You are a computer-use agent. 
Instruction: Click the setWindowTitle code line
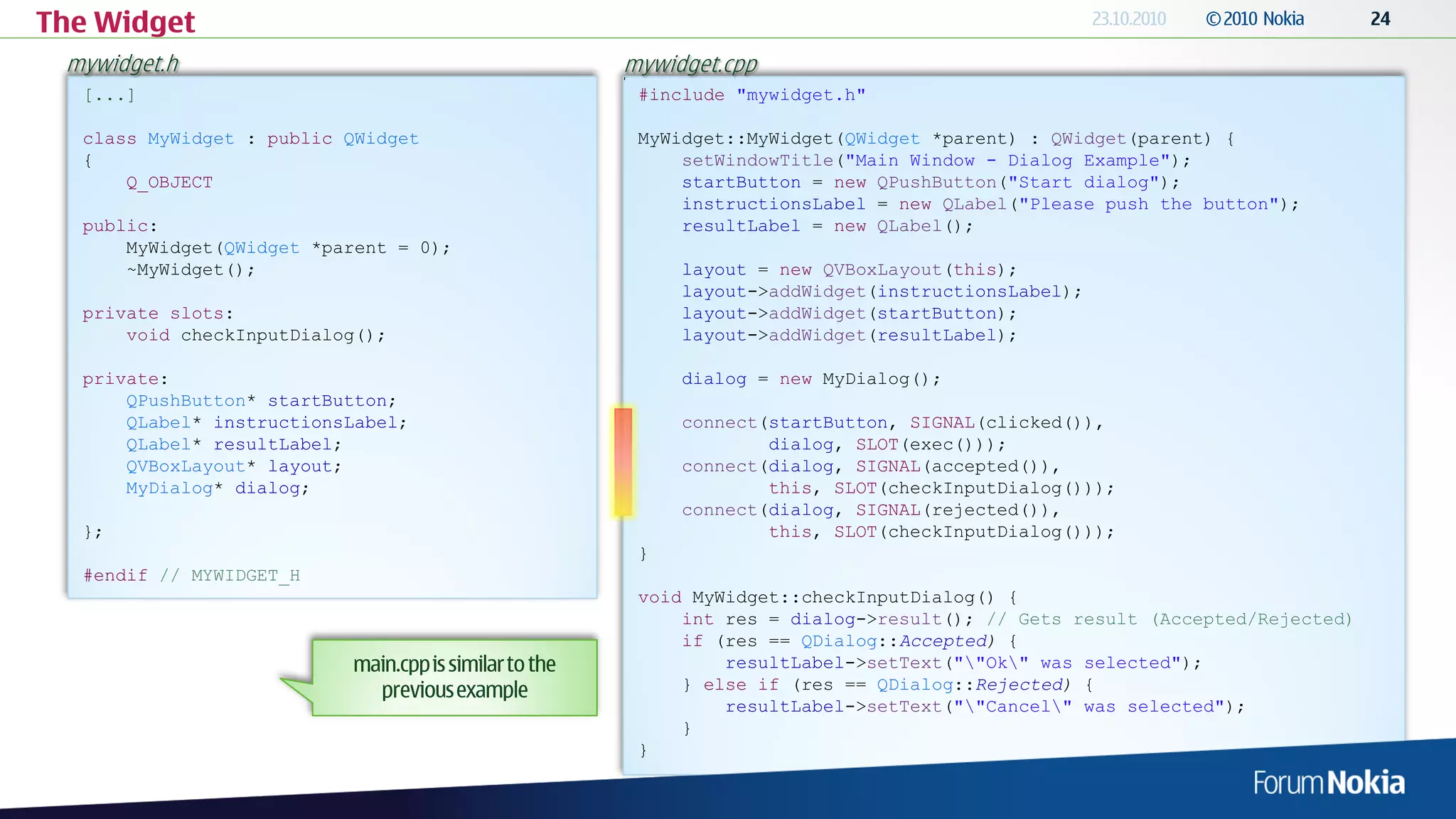(x=936, y=161)
